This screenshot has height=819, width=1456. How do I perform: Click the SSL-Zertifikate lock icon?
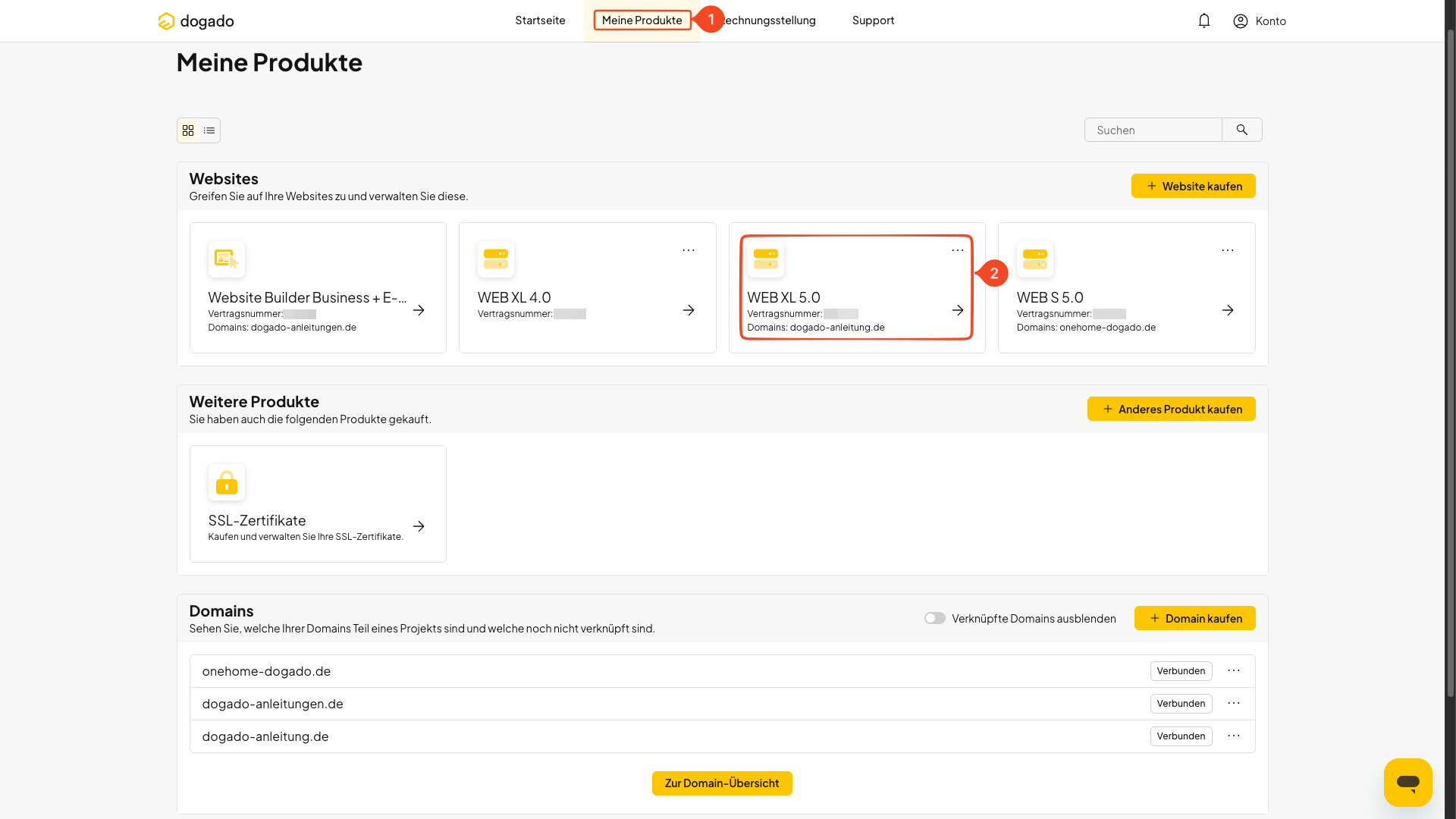click(227, 482)
